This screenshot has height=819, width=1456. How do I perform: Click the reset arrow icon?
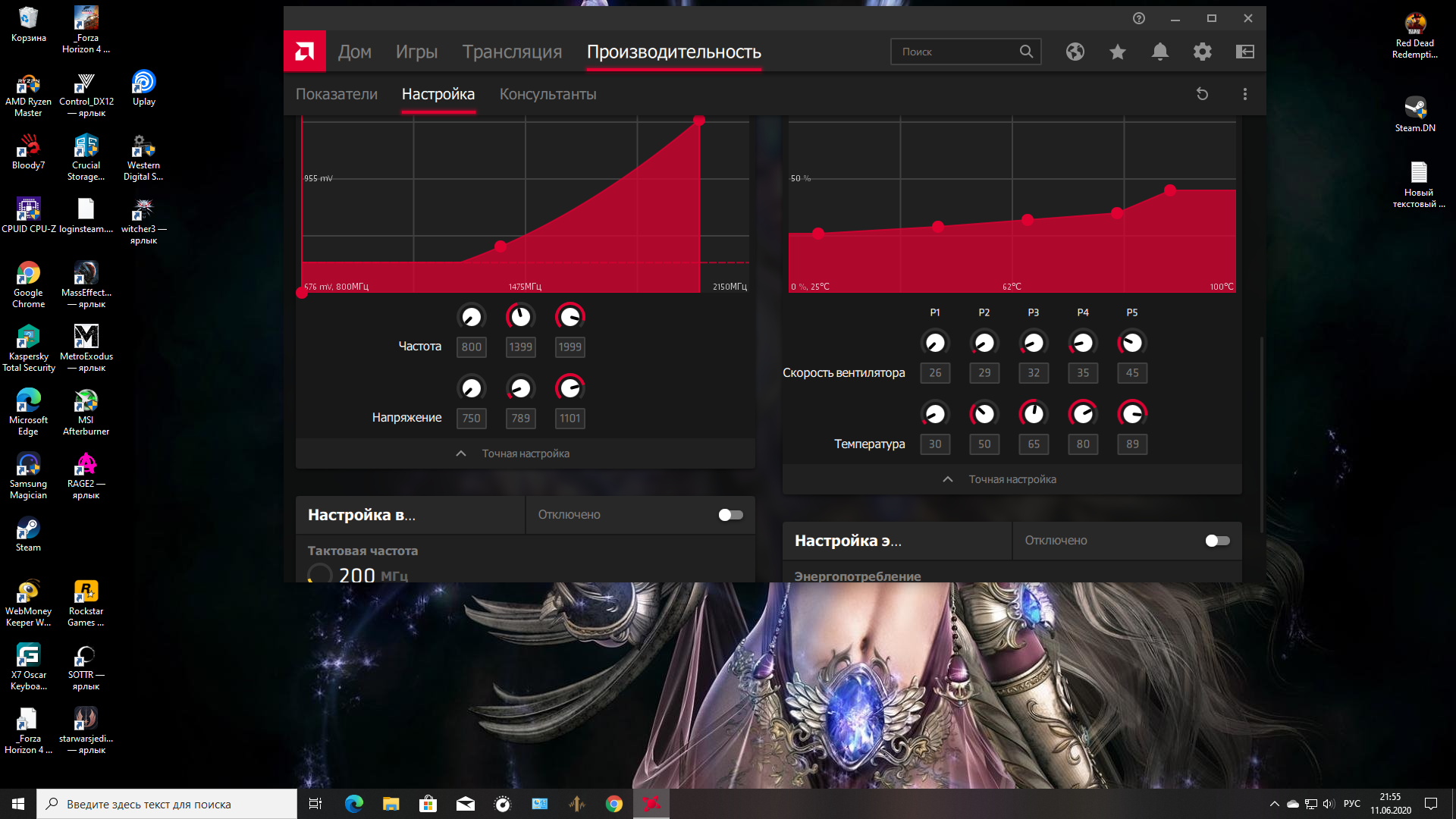pos(1202,94)
